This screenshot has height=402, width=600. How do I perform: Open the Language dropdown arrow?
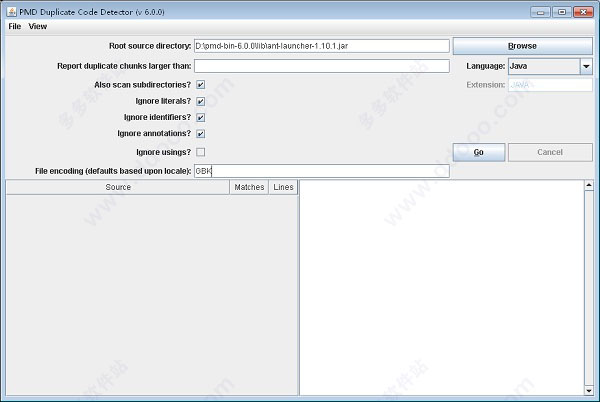[x=586, y=66]
